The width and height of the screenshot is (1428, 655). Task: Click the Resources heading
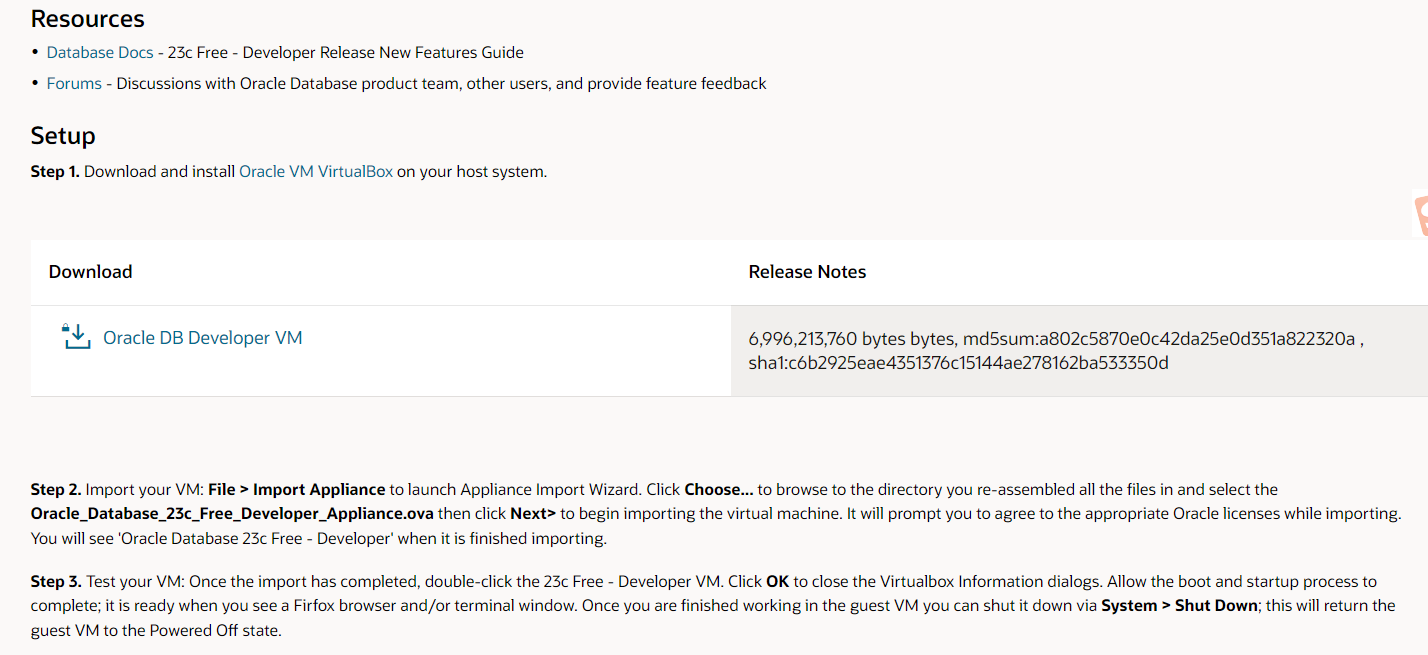click(88, 19)
